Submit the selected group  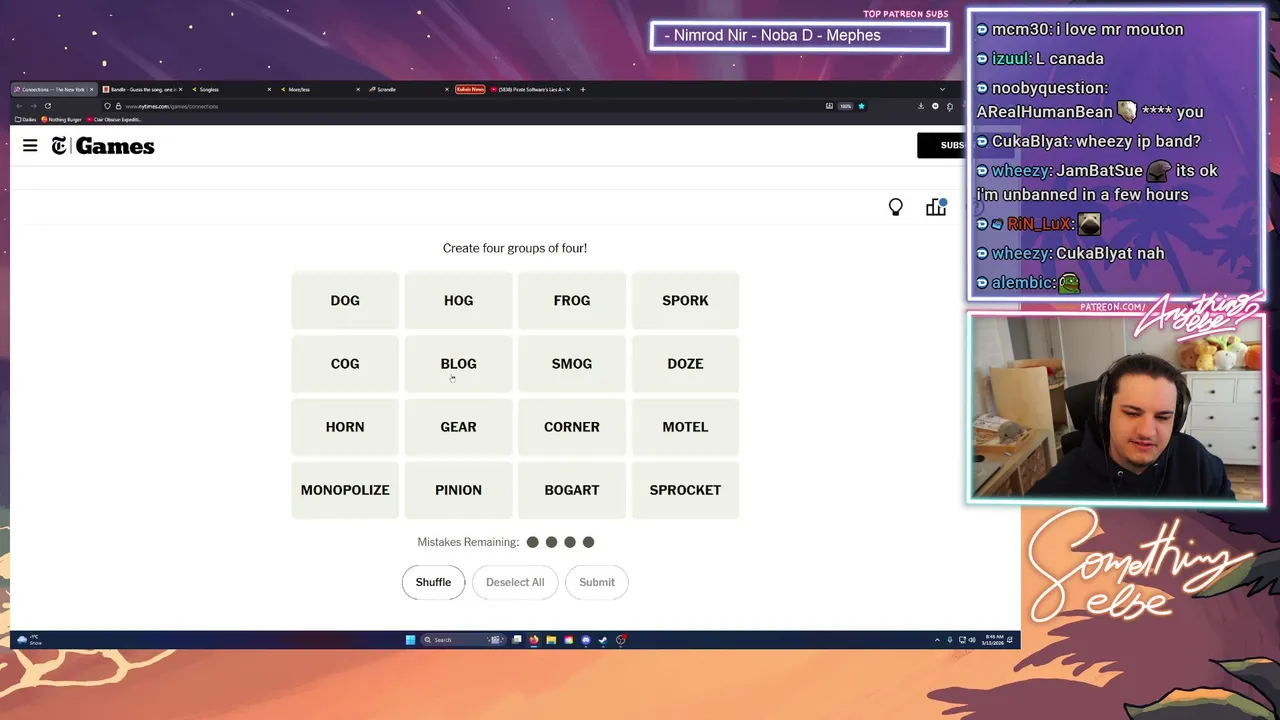(597, 582)
